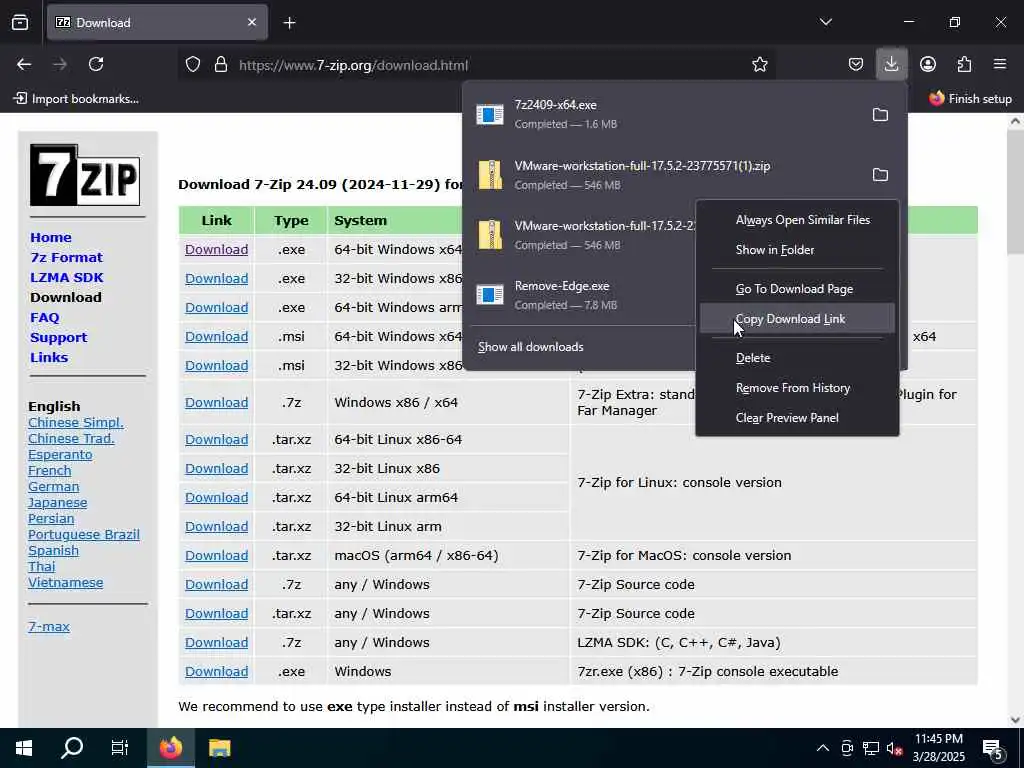
Task: Download the macOS .tar.xz file
Action: coord(216,555)
